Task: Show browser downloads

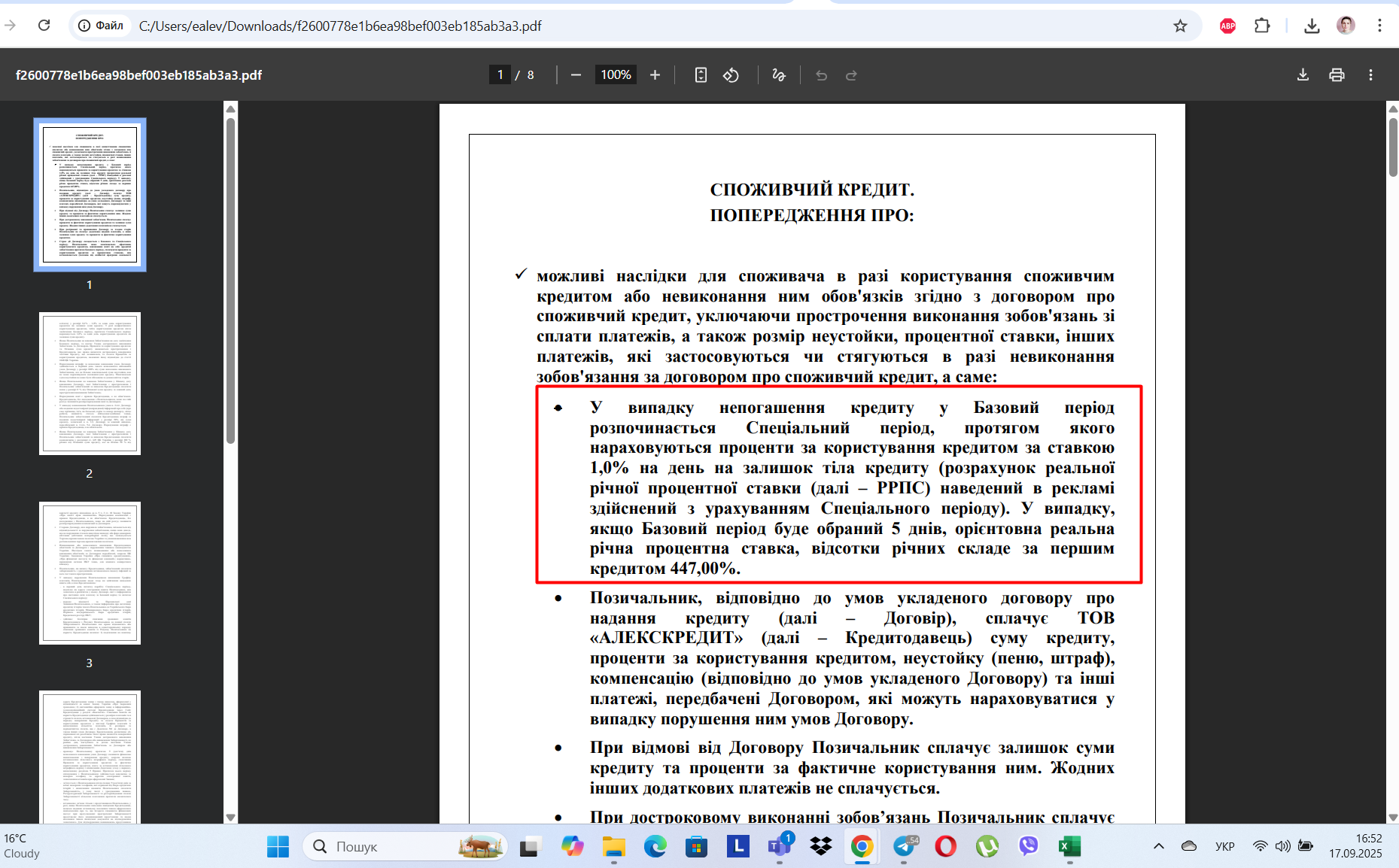Action: (1312, 26)
